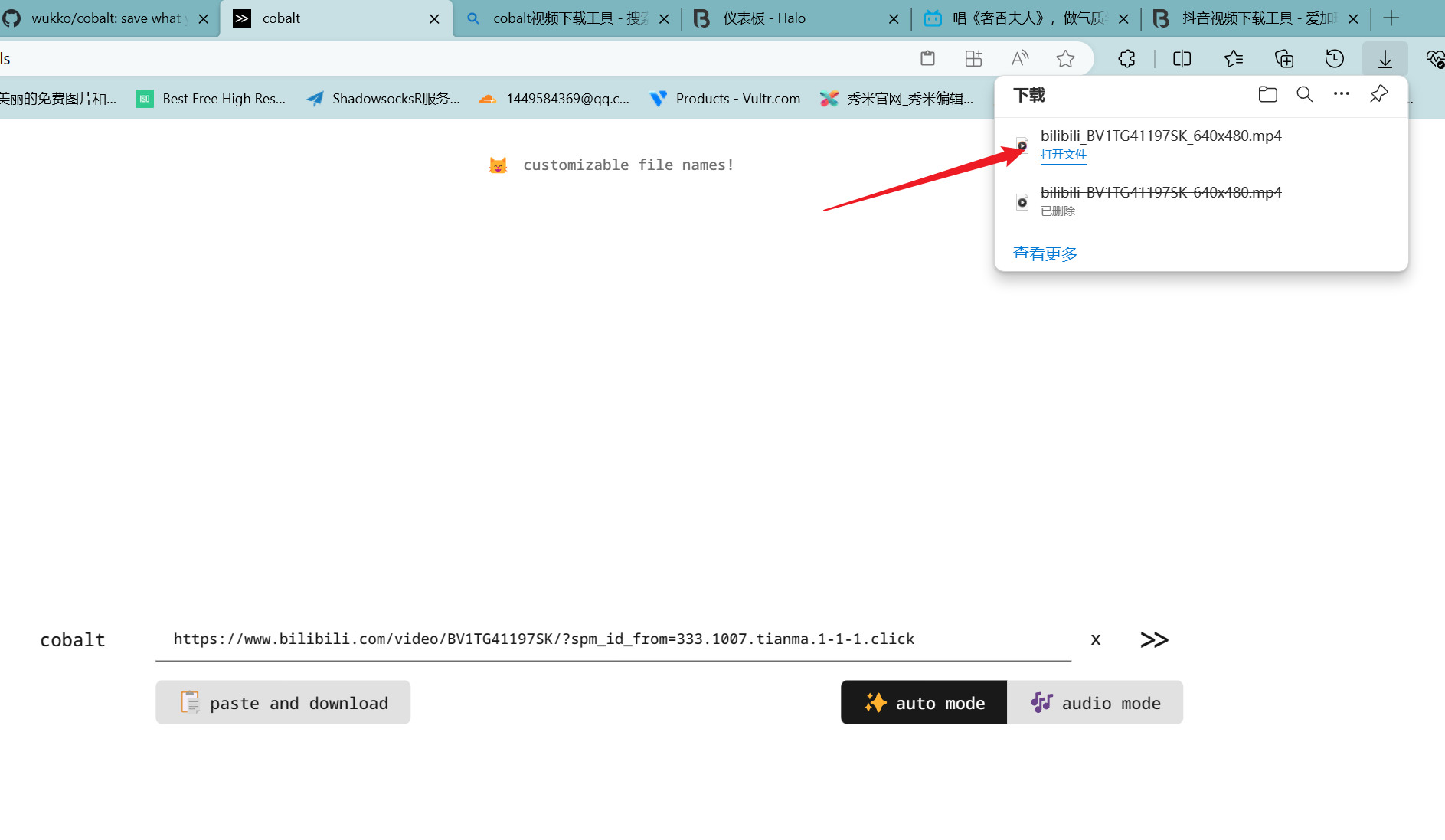Click the bilibili URL input field
The width and height of the screenshot is (1445, 840).
point(613,639)
